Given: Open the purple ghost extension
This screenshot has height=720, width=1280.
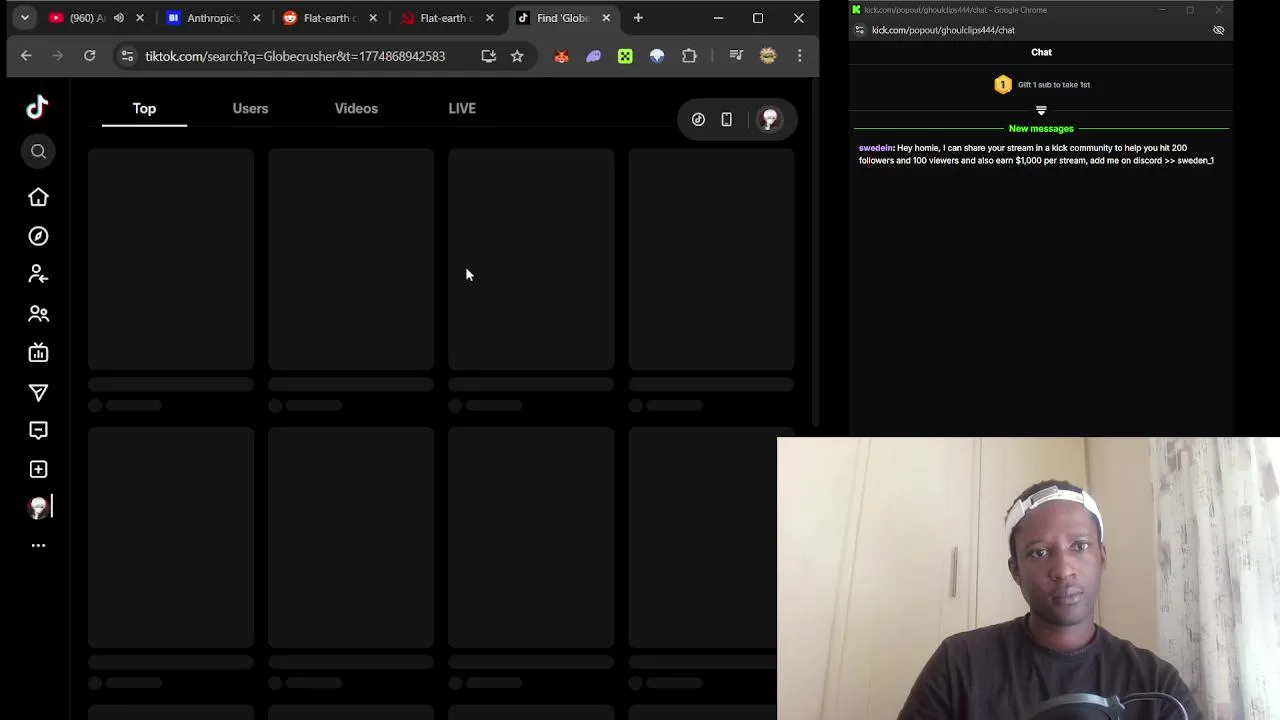Looking at the screenshot, I should click(x=593, y=56).
